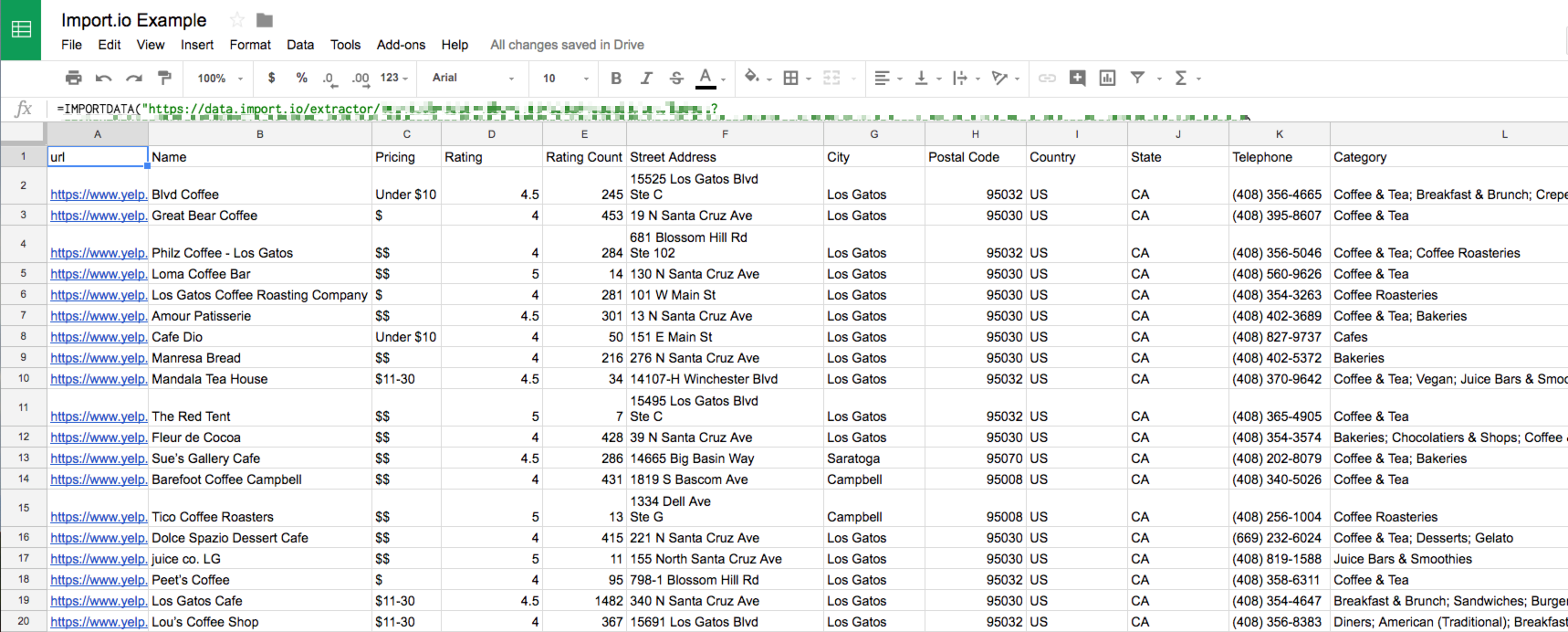Viewport: 1568px width, 632px height.
Task: Redo the last action
Action: (x=134, y=78)
